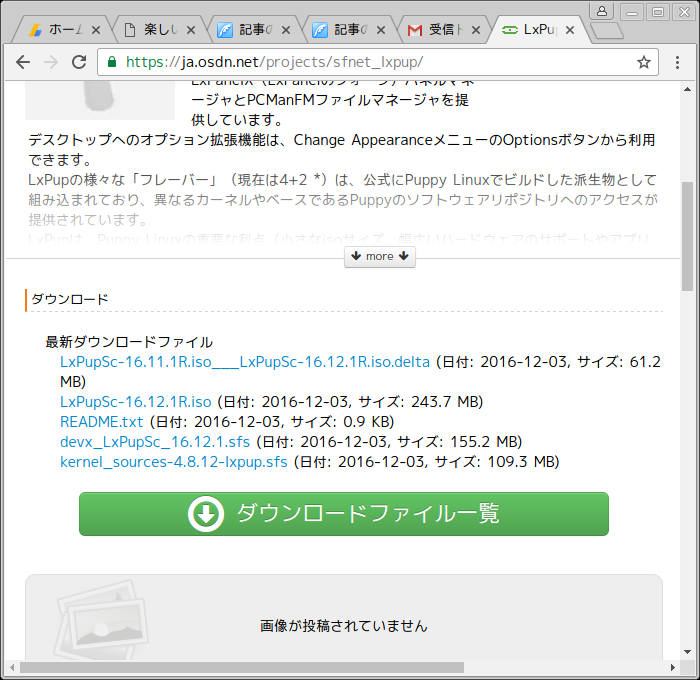Click the horizontal scrollbar right arrow
The width and height of the screenshot is (700, 680).
[673, 667]
